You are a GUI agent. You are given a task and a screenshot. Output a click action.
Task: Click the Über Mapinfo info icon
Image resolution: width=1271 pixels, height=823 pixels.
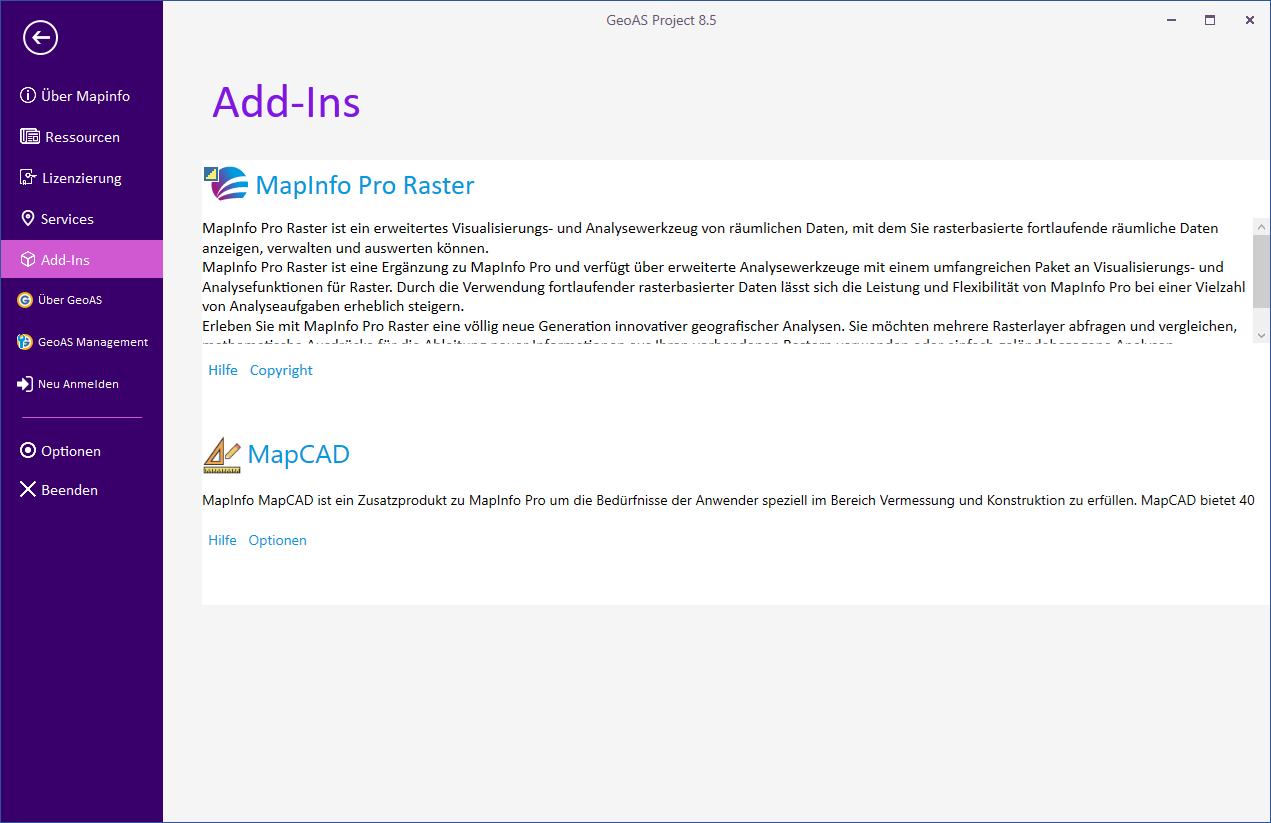click(28, 96)
